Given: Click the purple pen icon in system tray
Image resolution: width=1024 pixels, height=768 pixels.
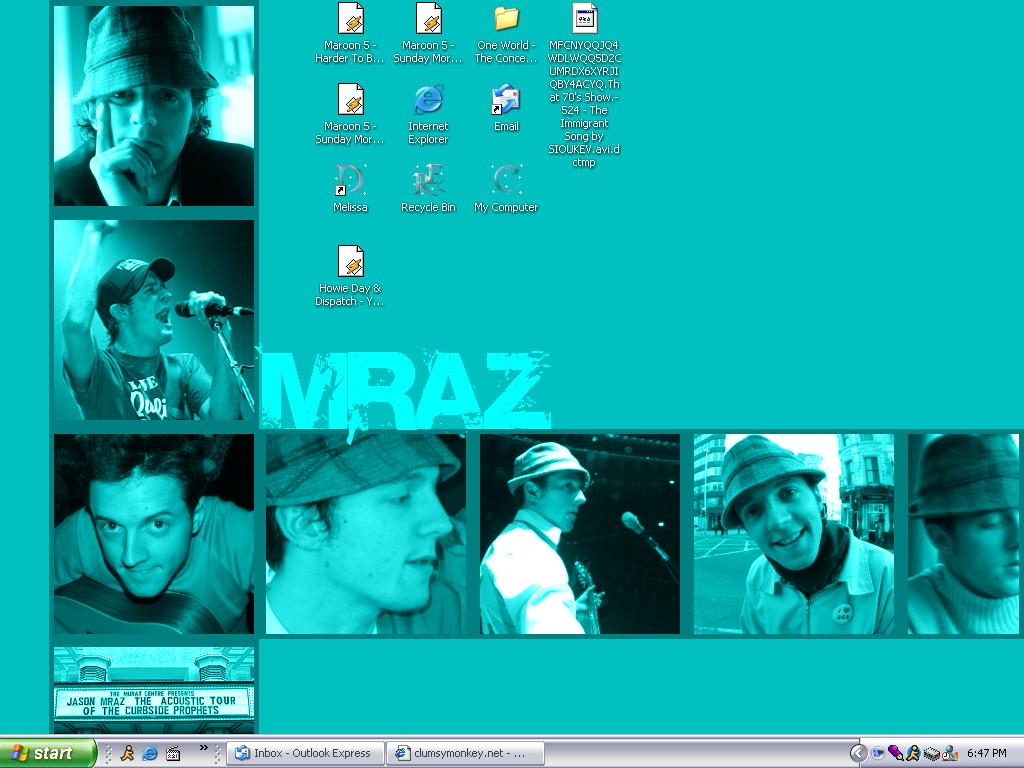Looking at the screenshot, I should pyautogui.click(x=895, y=753).
